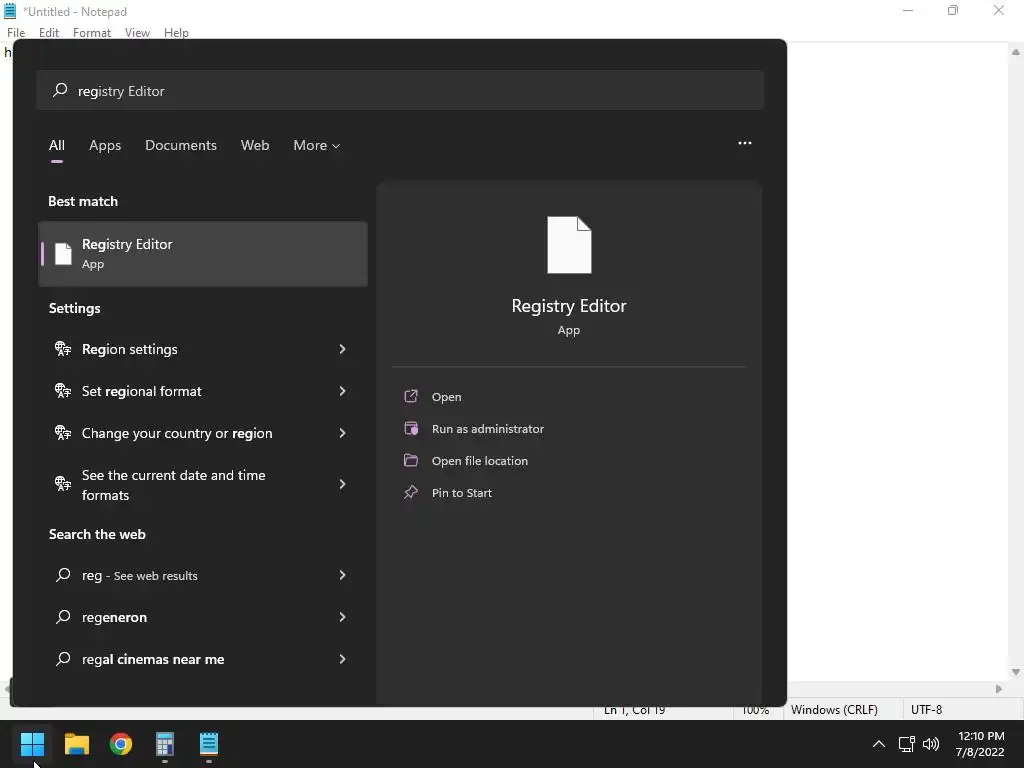
Task: Click the date and time formats icon
Action: click(63, 484)
